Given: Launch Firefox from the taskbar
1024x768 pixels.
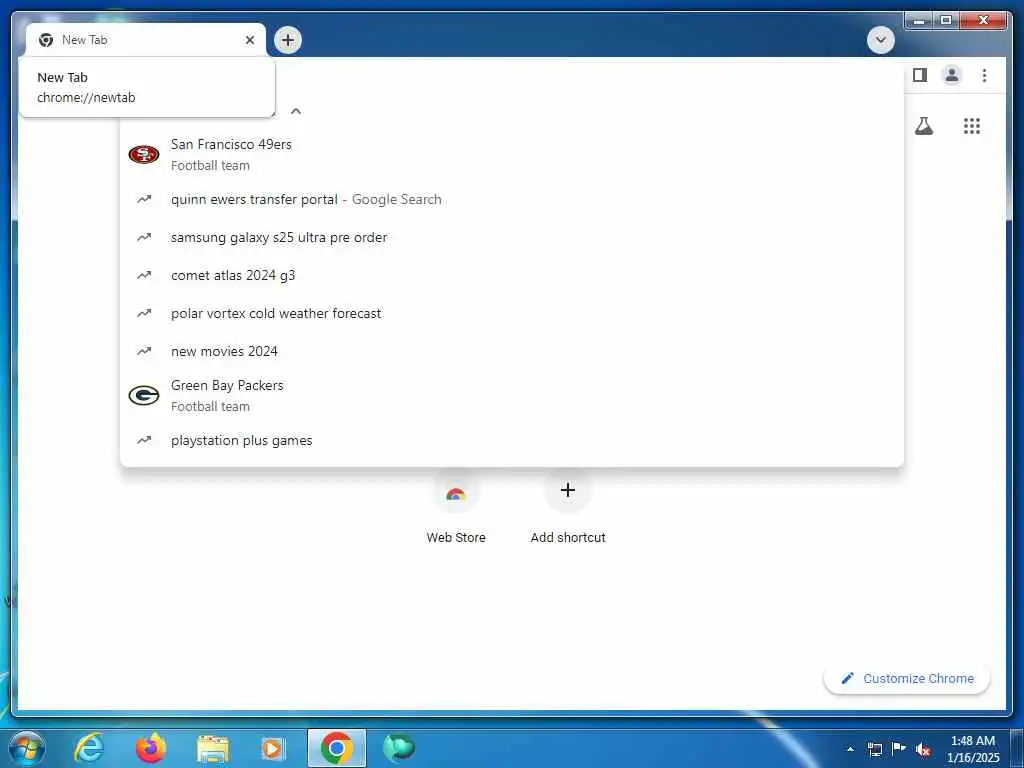Looking at the screenshot, I should [x=151, y=748].
